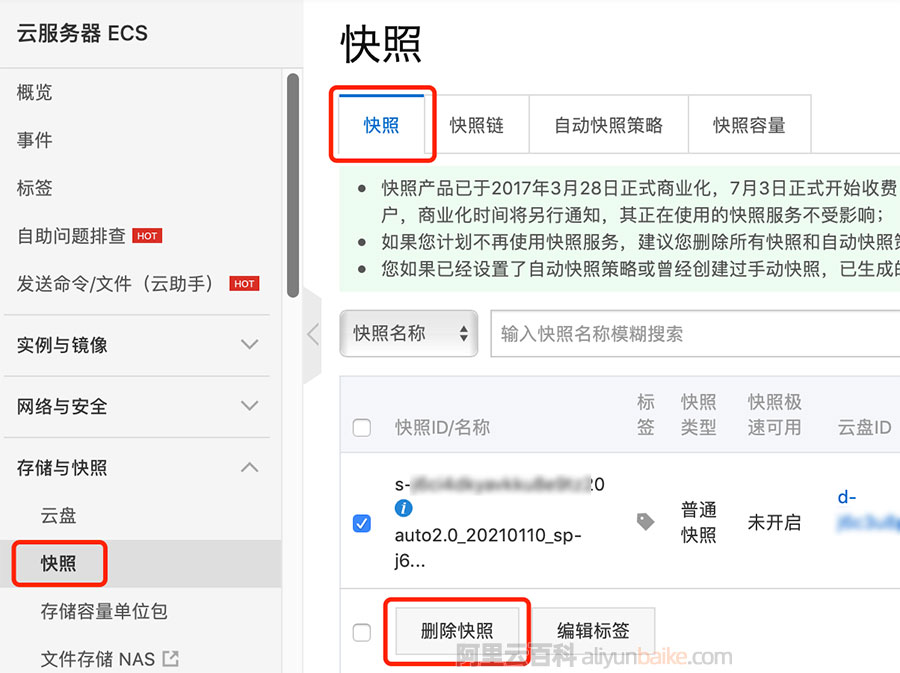
Task: Click the 快照类型 column header
Action: pos(699,414)
